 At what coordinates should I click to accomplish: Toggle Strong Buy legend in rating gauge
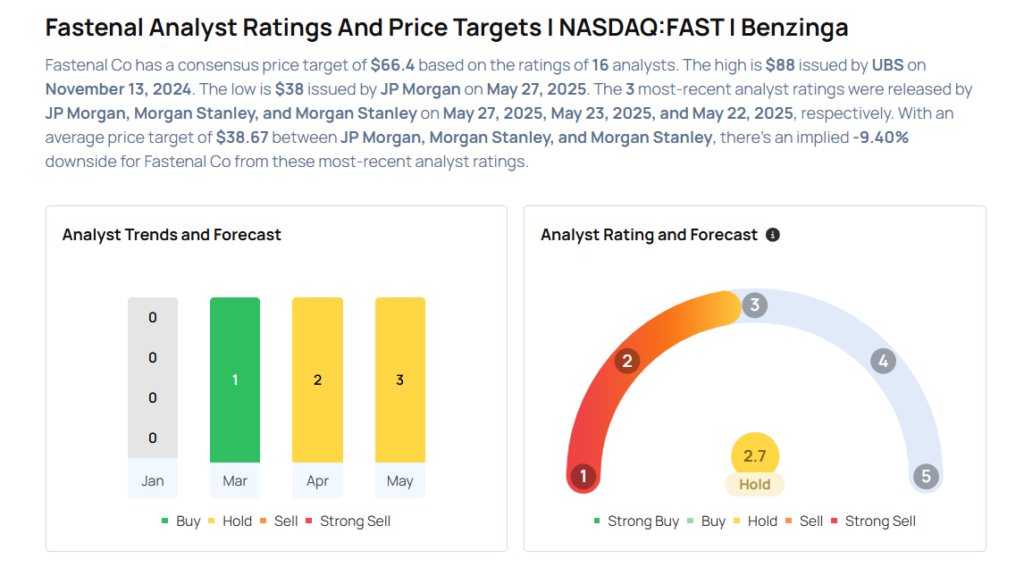(636, 521)
